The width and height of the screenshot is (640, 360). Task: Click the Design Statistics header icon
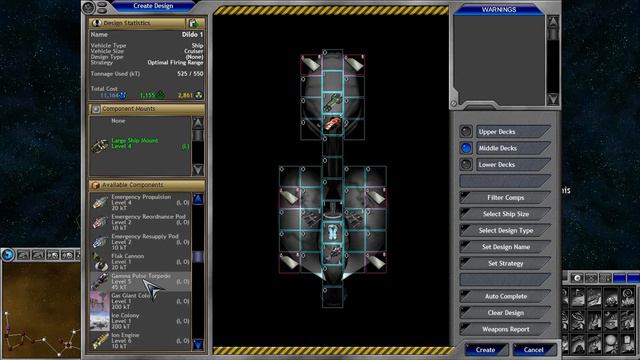pos(96,23)
